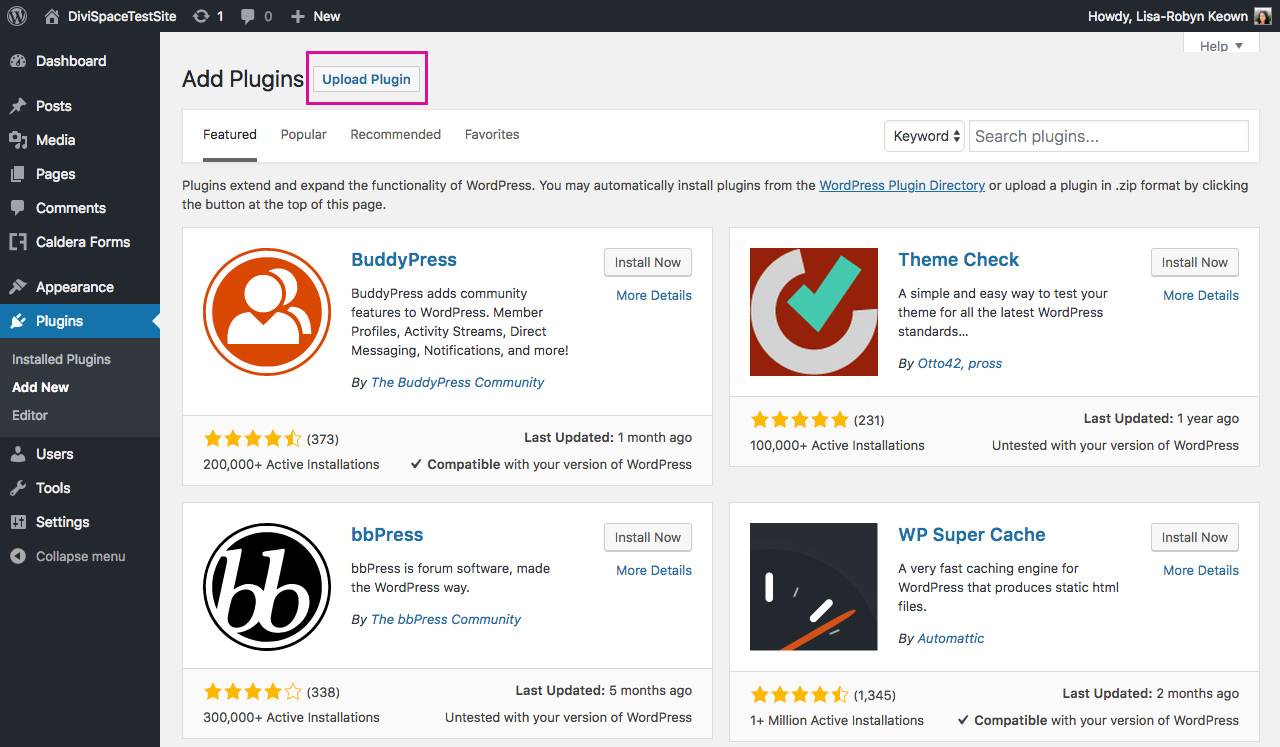Open the updates icon in admin bar
Viewport: 1280px width, 747px height.
pos(201,16)
